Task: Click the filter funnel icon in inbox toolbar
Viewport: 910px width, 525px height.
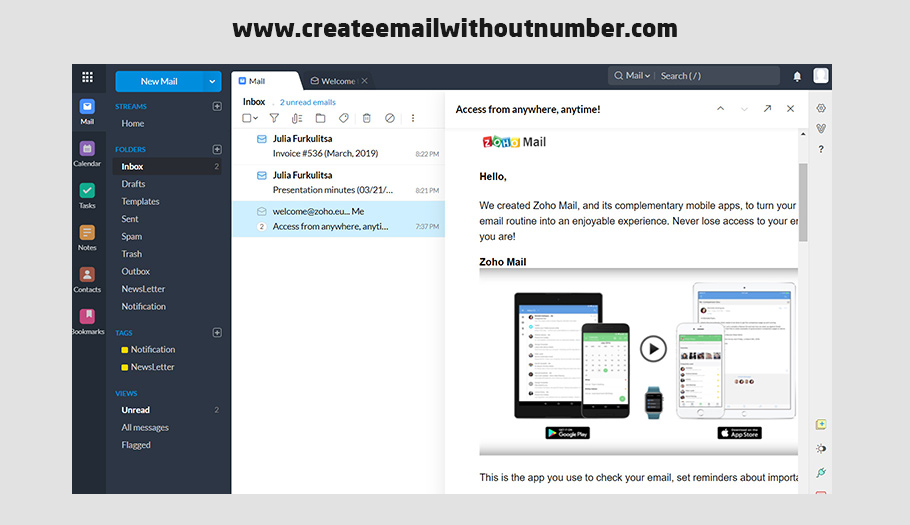Action: pos(274,118)
